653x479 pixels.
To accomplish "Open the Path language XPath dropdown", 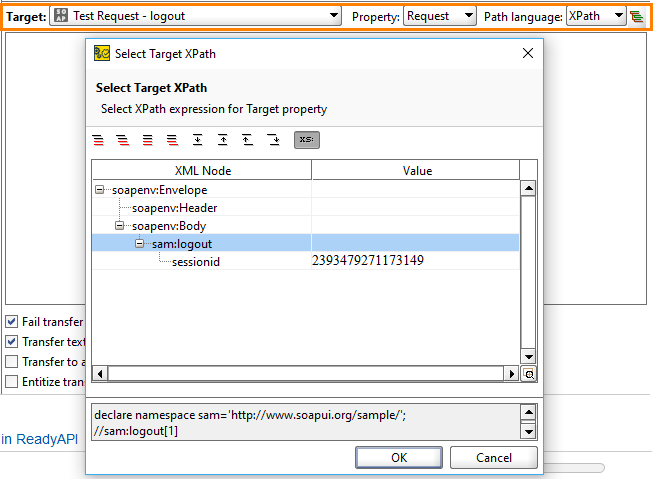I will click(x=596, y=16).
